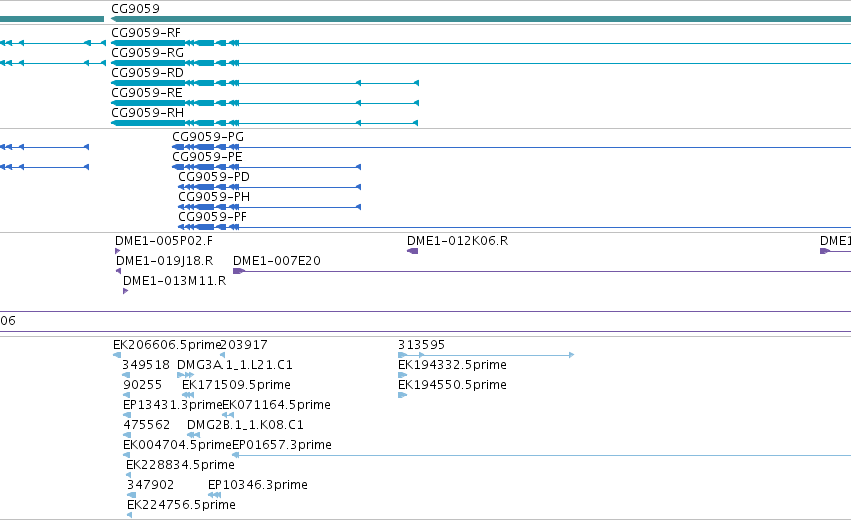Click the EP10346.3prime EST glyph
Viewport: 851px width, 520px height.
(x=214, y=495)
